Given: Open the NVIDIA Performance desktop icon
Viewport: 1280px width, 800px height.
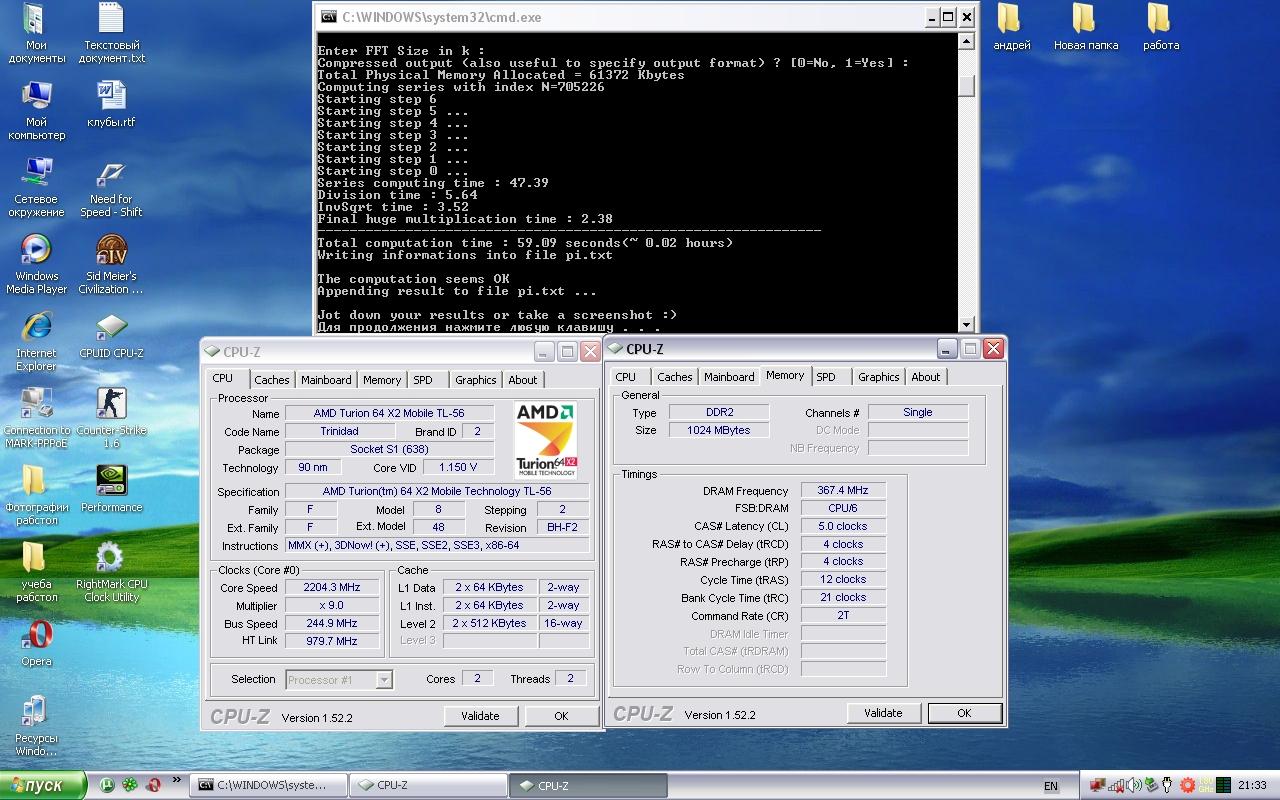Looking at the screenshot, I should click(x=111, y=487).
